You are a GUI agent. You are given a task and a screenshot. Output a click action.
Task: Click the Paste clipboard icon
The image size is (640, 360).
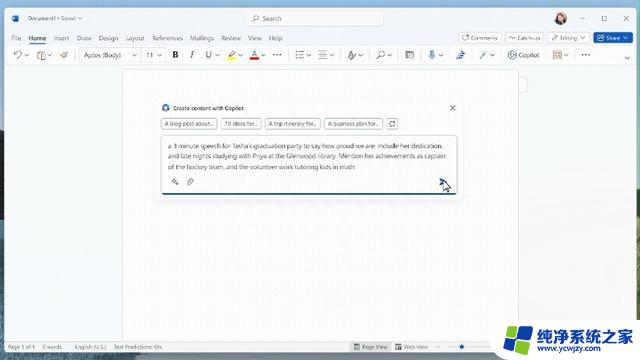pos(41,55)
